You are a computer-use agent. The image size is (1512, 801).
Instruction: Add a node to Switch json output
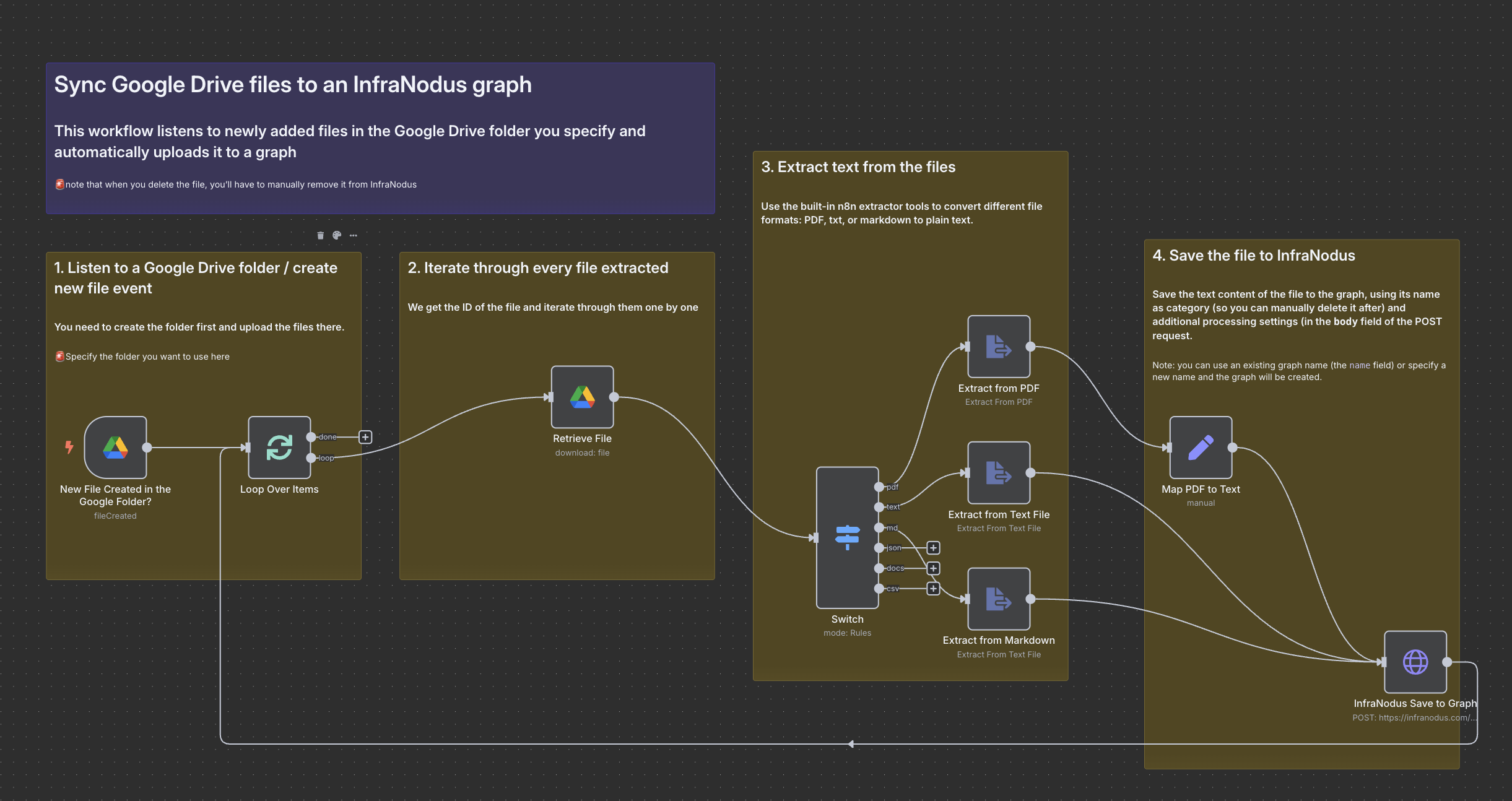(934, 548)
